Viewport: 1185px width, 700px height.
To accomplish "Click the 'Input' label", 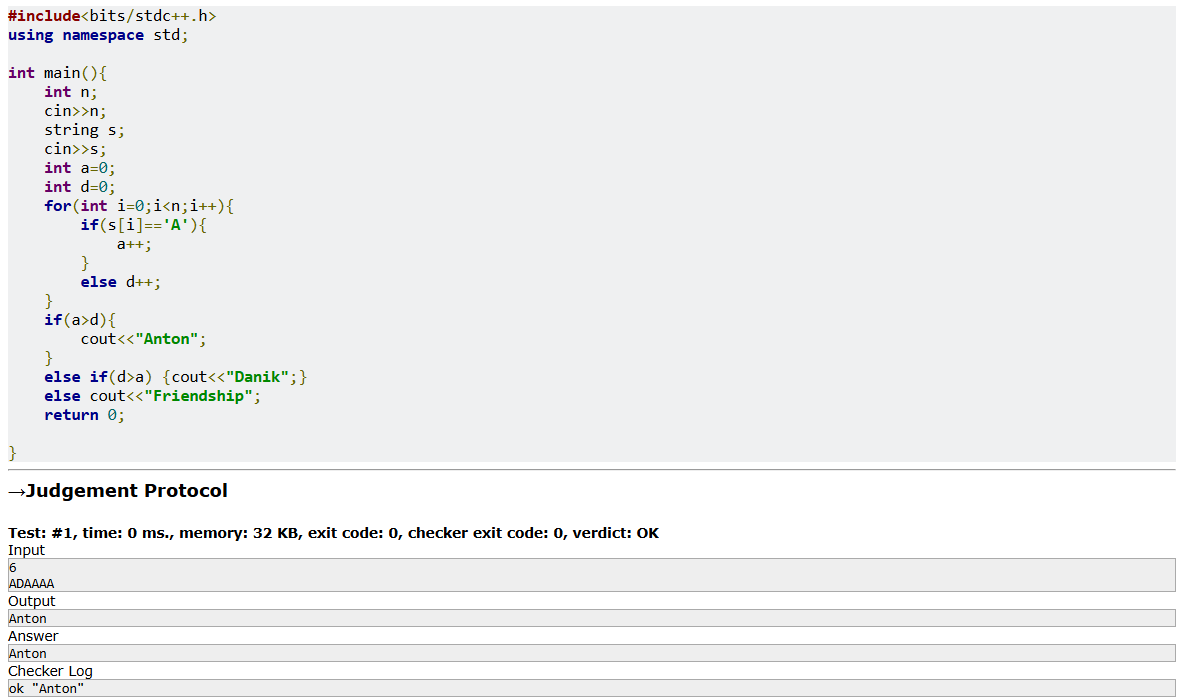I will pos(26,550).
